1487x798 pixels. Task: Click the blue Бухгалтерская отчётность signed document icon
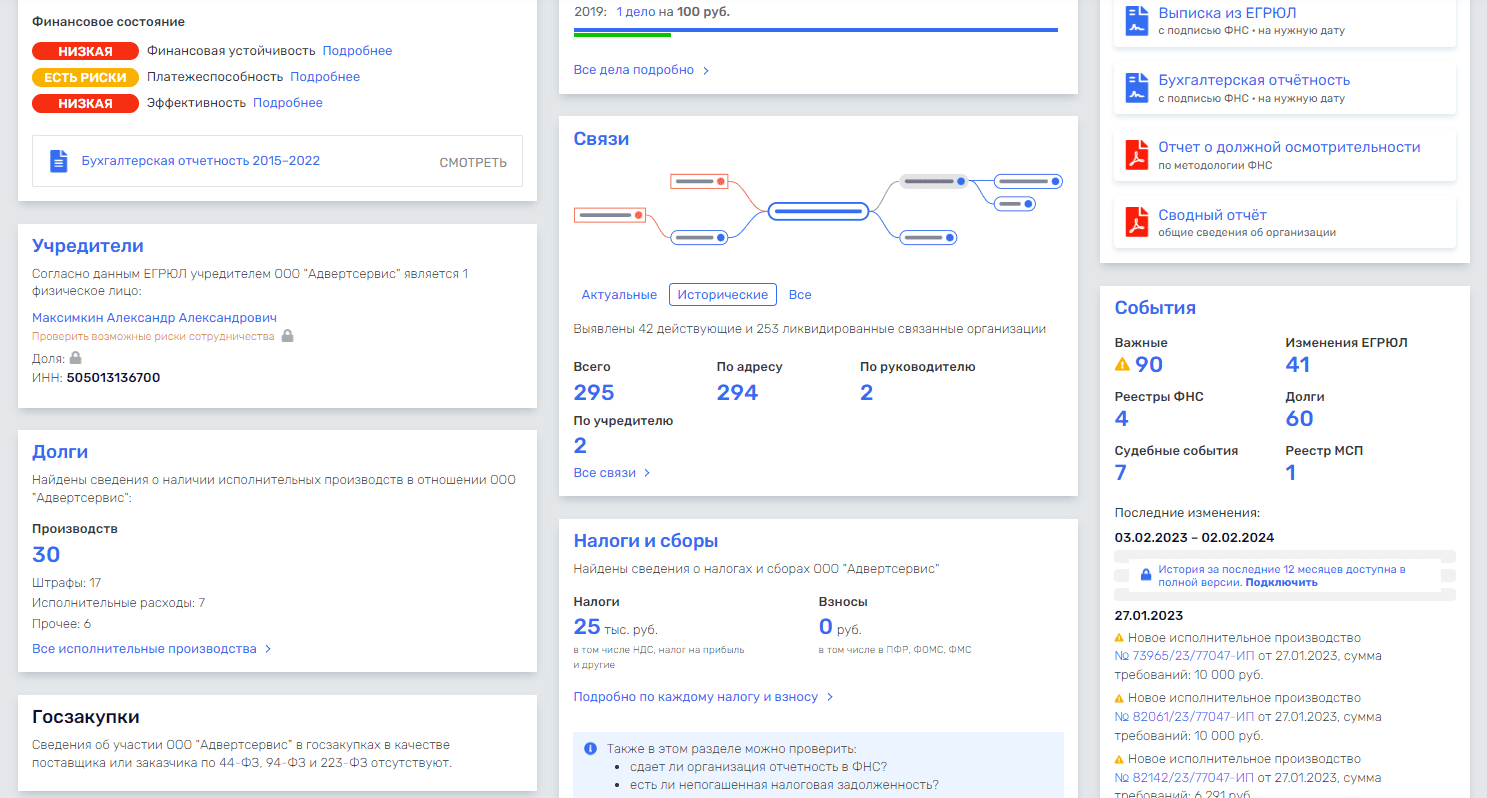[x=1137, y=88]
